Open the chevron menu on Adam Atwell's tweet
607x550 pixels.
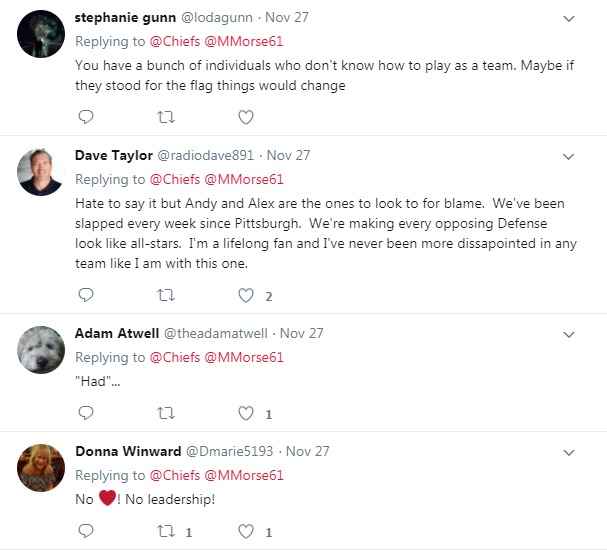tap(568, 334)
